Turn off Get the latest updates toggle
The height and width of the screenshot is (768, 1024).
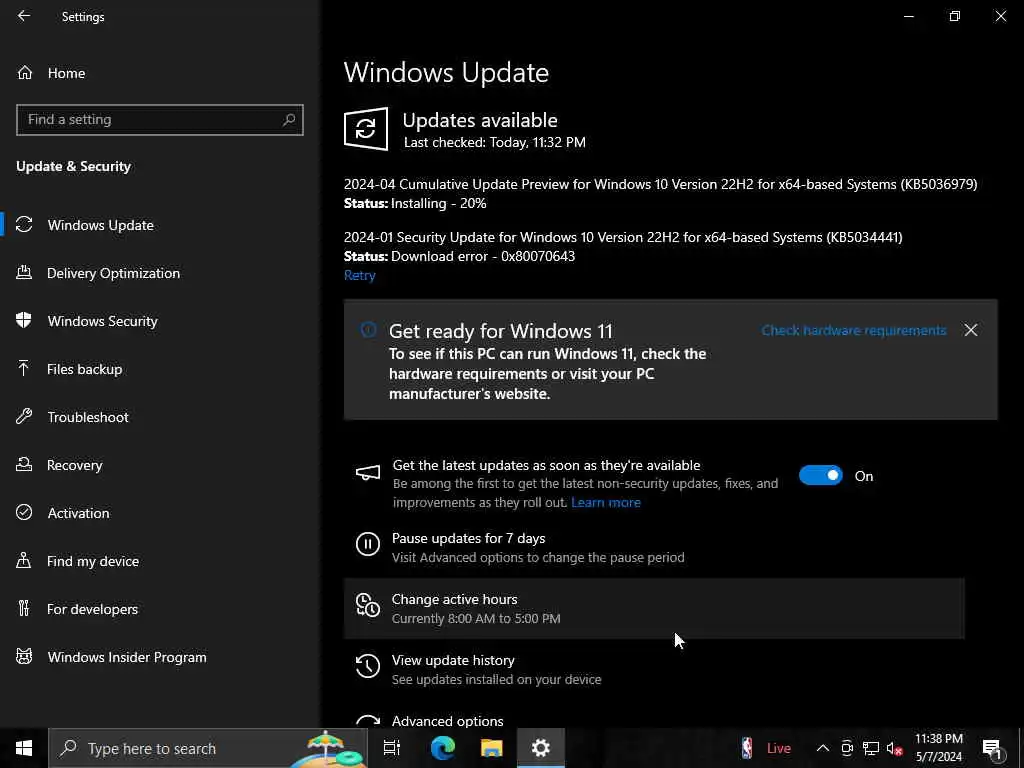tap(821, 475)
